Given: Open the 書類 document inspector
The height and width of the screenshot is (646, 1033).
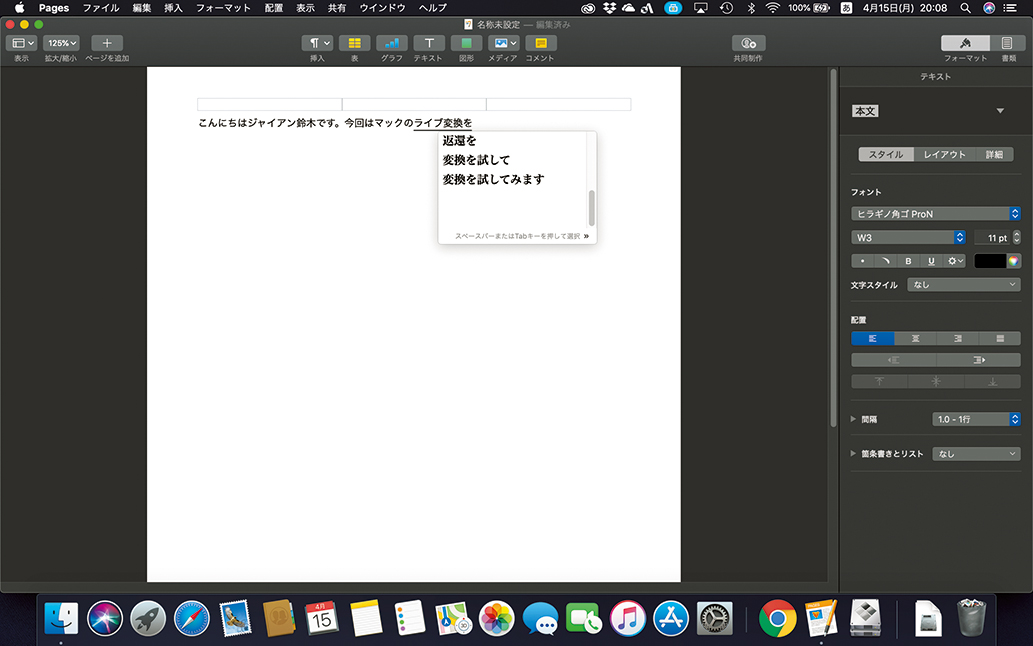Looking at the screenshot, I should [1007, 43].
